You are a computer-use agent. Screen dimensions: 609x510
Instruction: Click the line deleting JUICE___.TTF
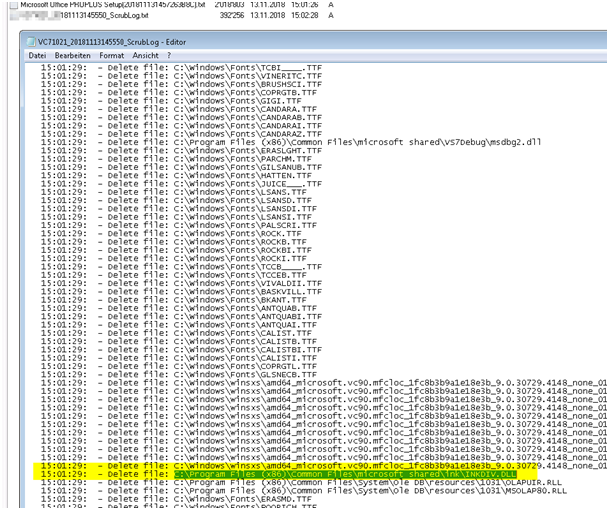(181, 184)
